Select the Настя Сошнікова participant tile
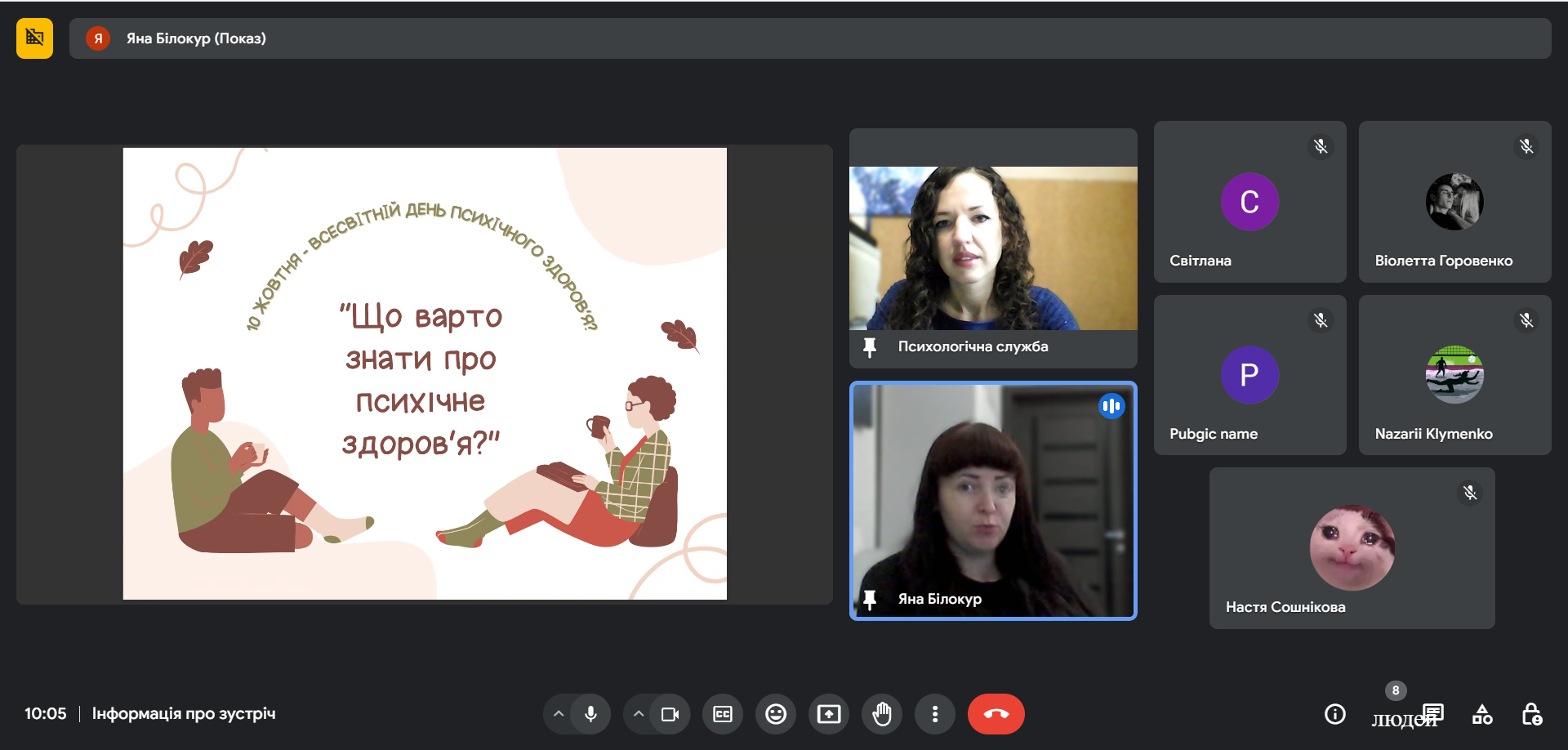This screenshot has height=750, width=1568. (1352, 547)
